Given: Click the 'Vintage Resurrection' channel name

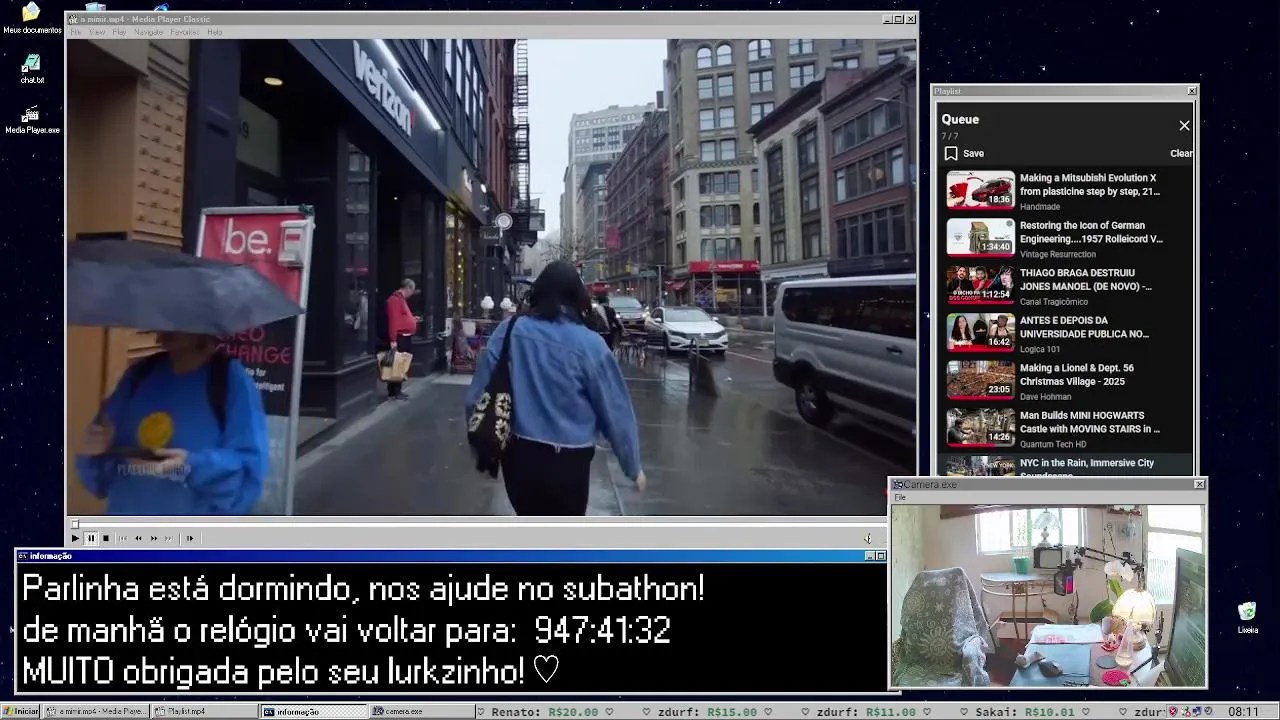Looking at the screenshot, I should (1058, 254).
